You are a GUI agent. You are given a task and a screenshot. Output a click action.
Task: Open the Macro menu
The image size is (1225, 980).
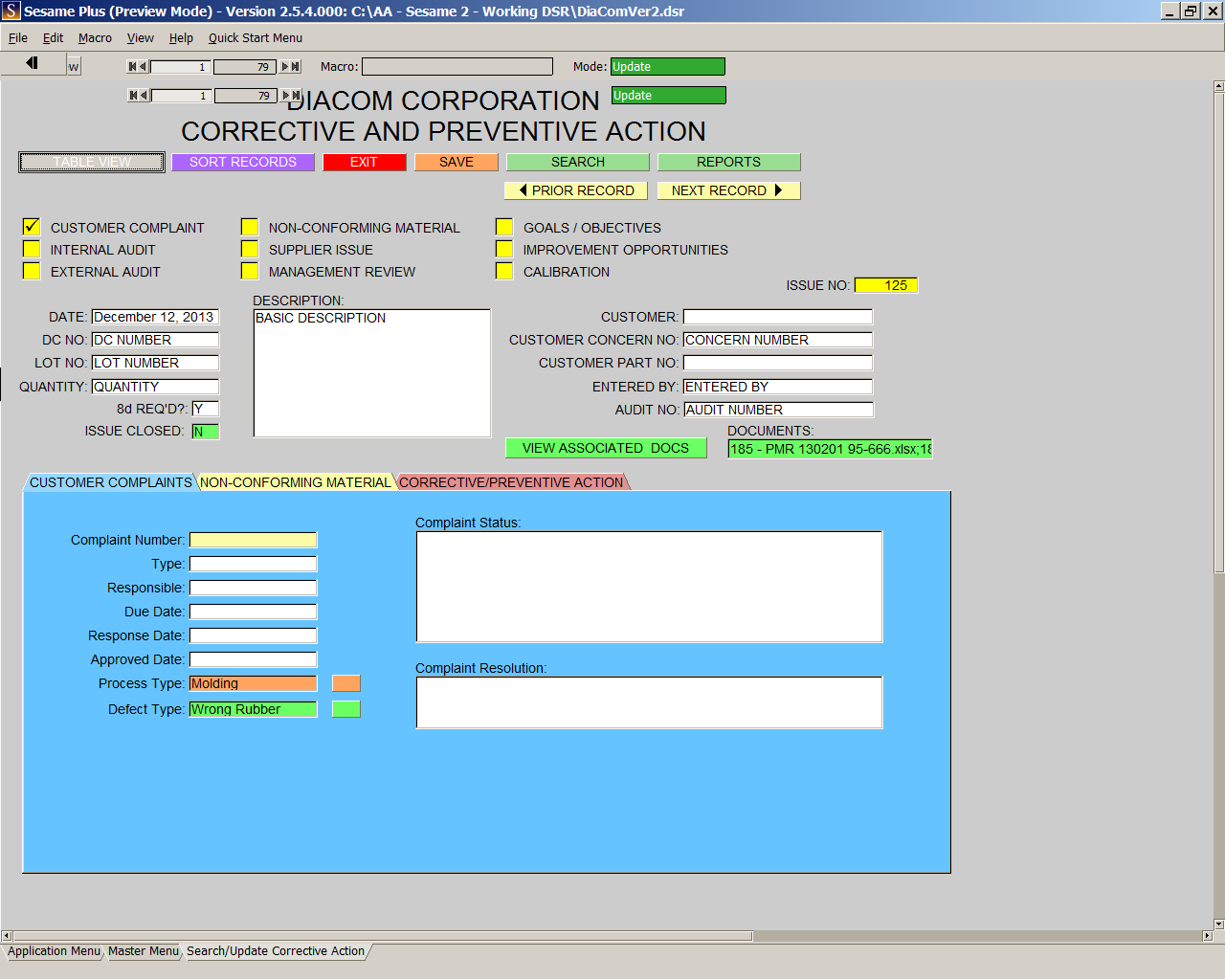pyautogui.click(x=95, y=38)
